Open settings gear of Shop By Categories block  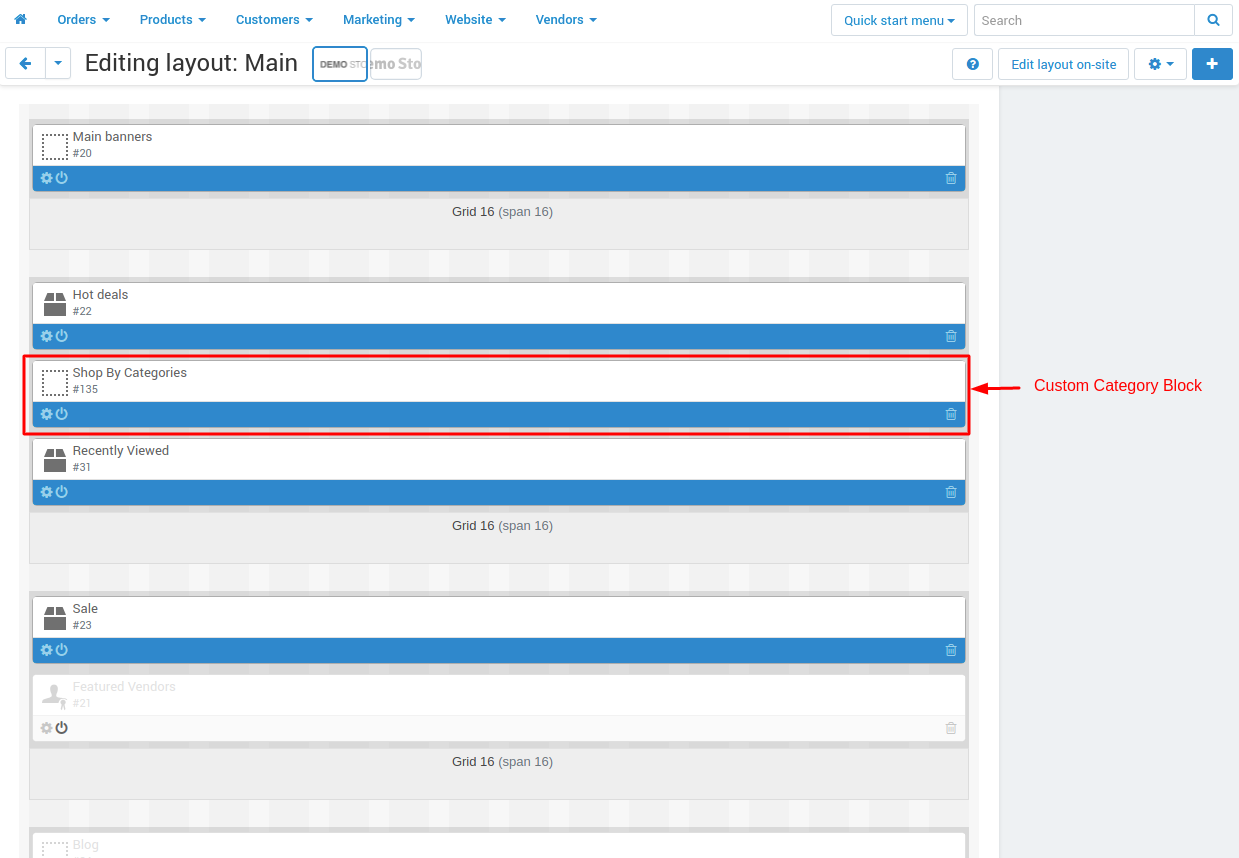[x=46, y=414]
